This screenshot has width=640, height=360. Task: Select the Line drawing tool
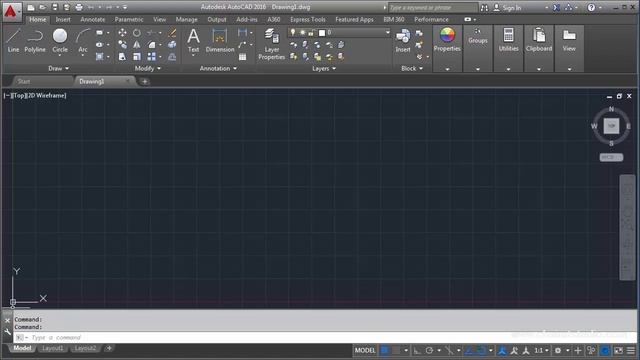coord(13,41)
